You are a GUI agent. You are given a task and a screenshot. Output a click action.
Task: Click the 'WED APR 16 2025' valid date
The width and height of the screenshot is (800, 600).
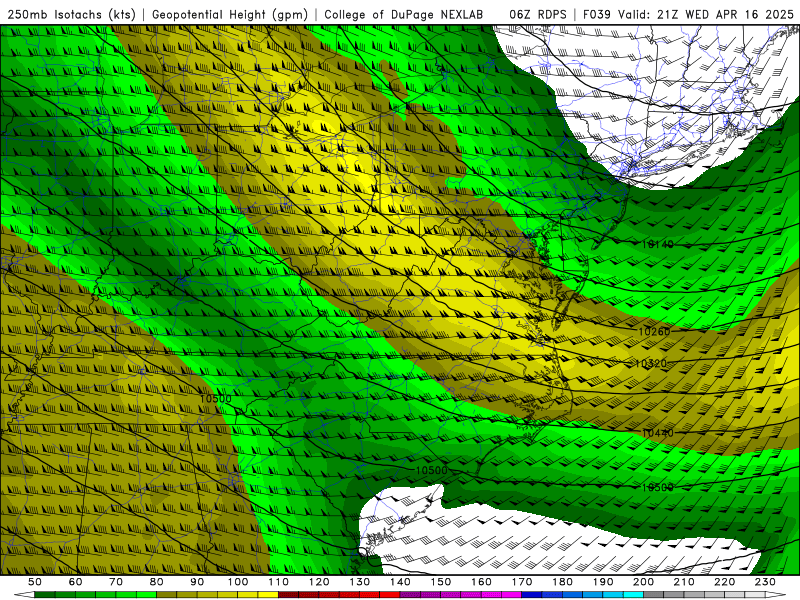click(x=739, y=14)
